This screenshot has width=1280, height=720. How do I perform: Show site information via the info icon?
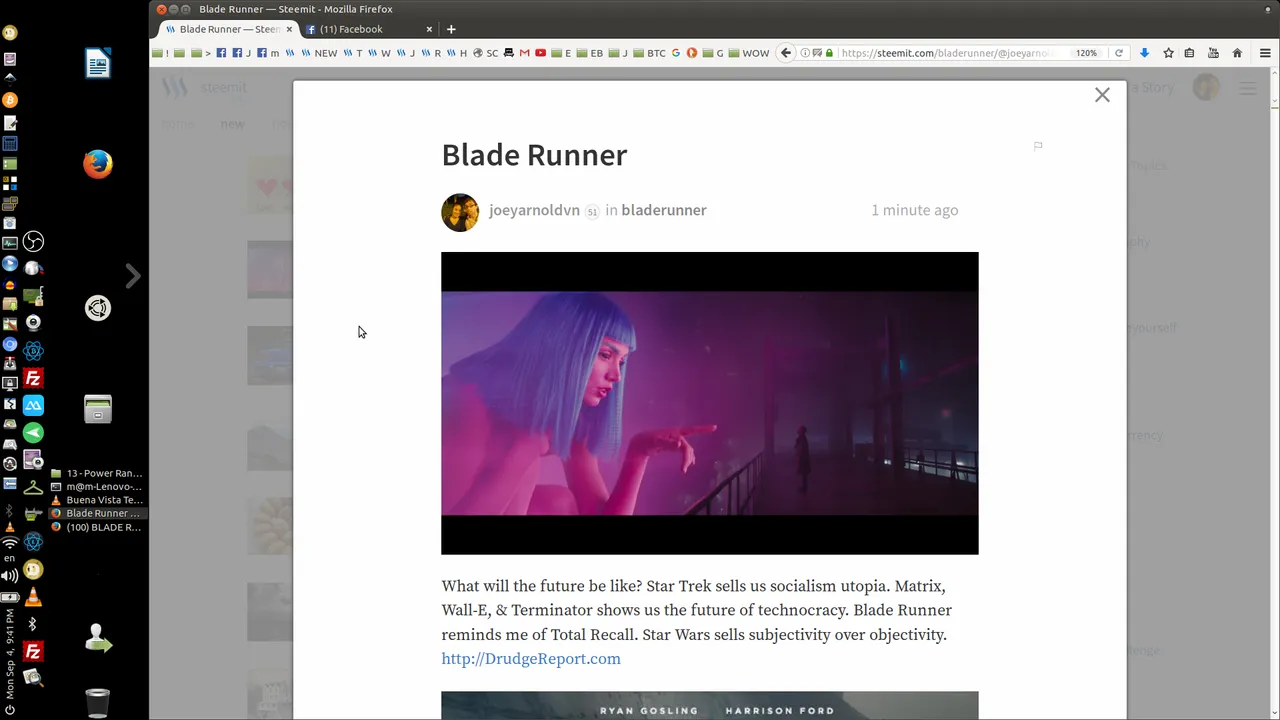click(805, 53)
